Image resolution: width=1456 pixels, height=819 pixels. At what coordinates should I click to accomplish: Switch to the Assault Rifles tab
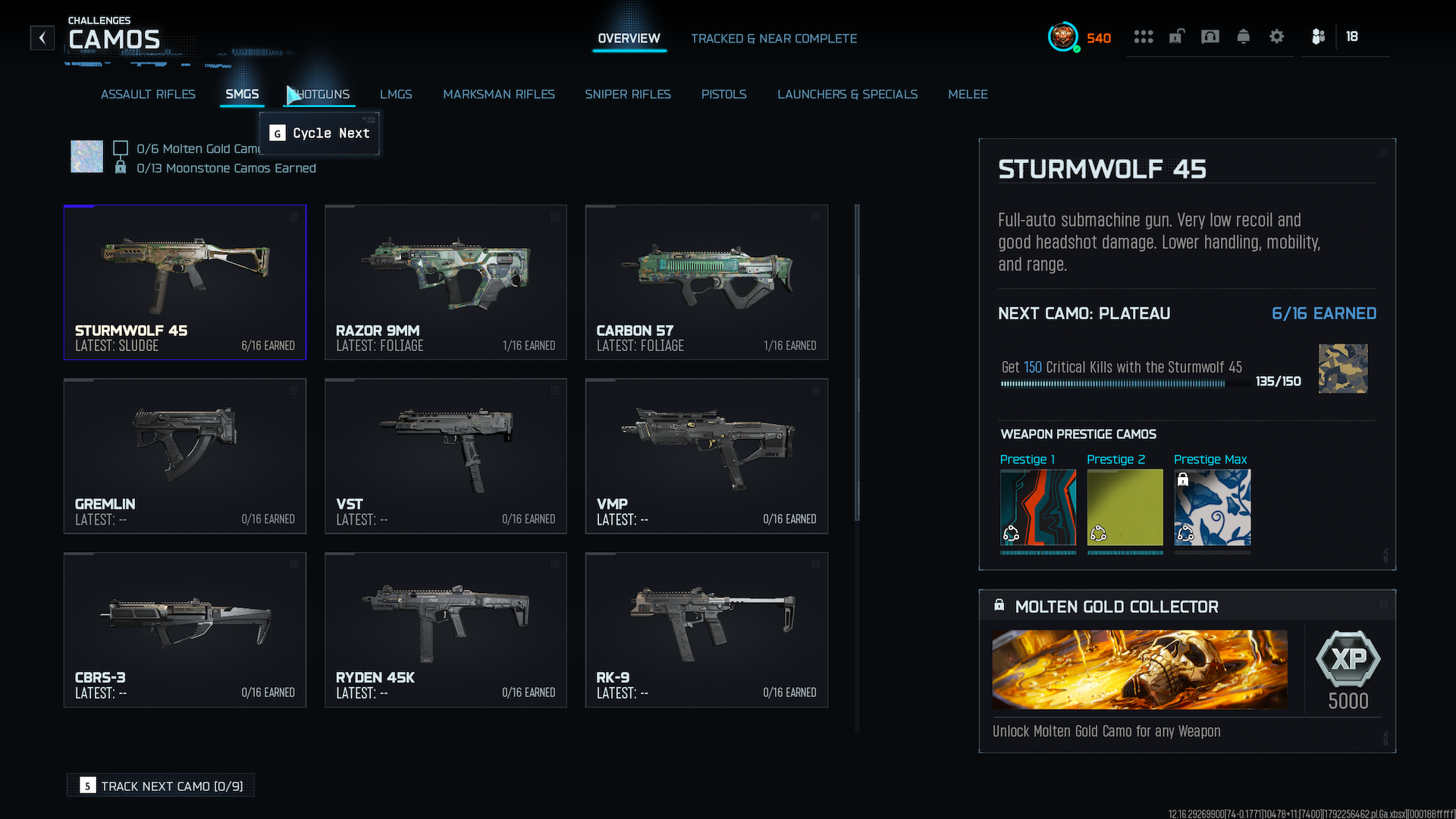tap(148, 94)
